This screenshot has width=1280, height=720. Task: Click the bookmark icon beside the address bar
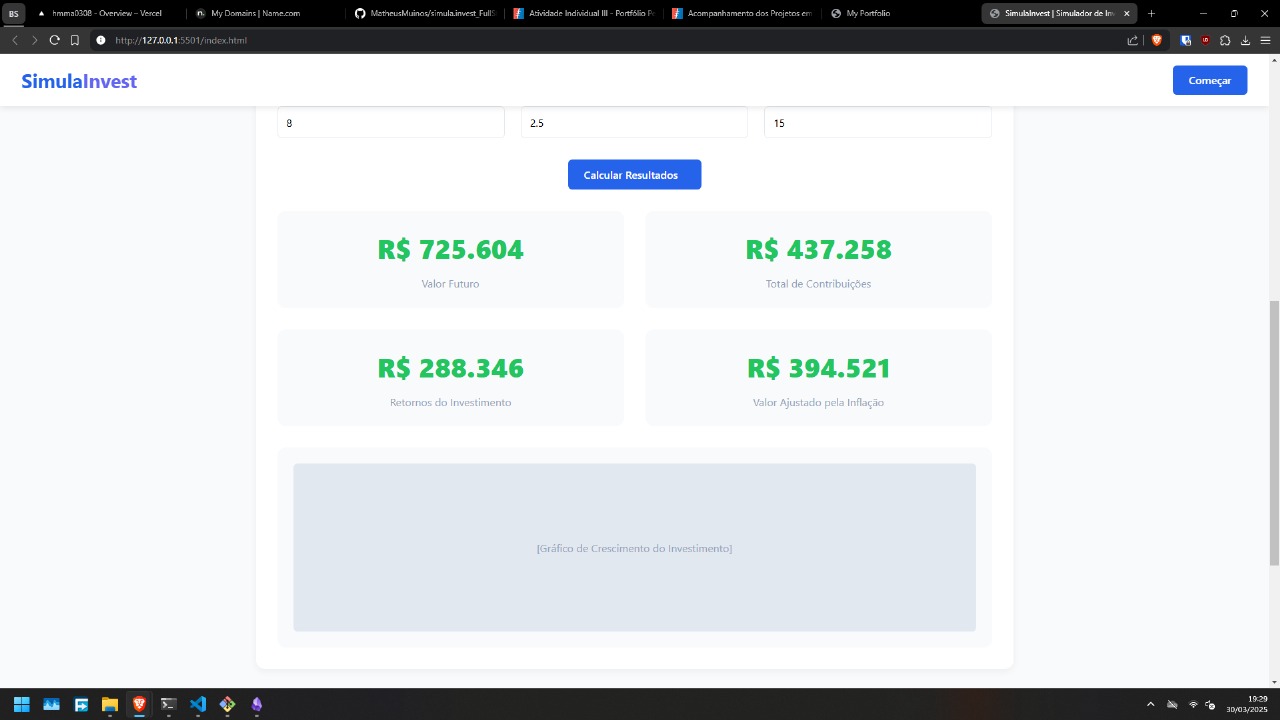coord(75,40)
